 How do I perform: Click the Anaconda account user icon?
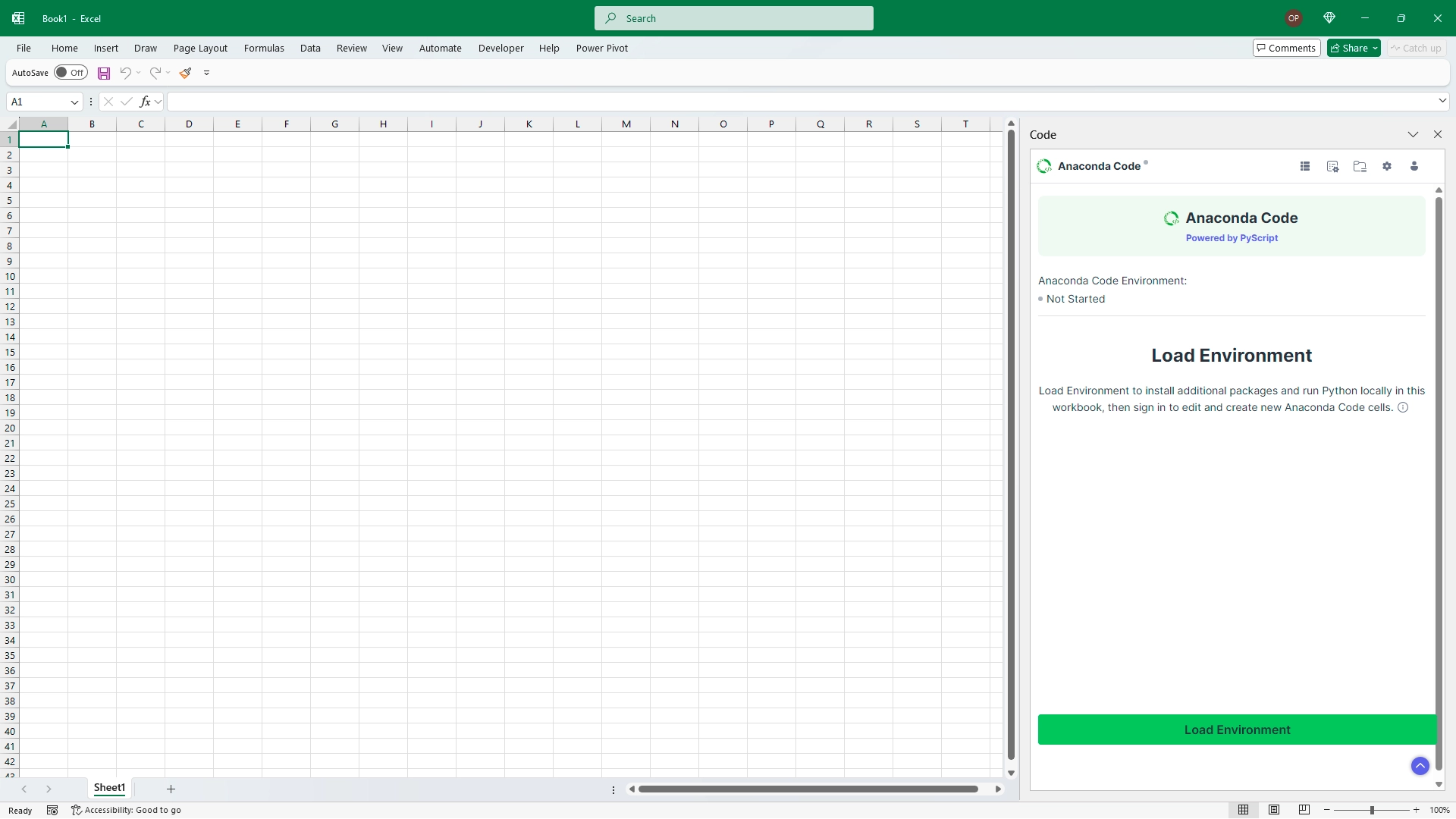[x=1414, y=166]
